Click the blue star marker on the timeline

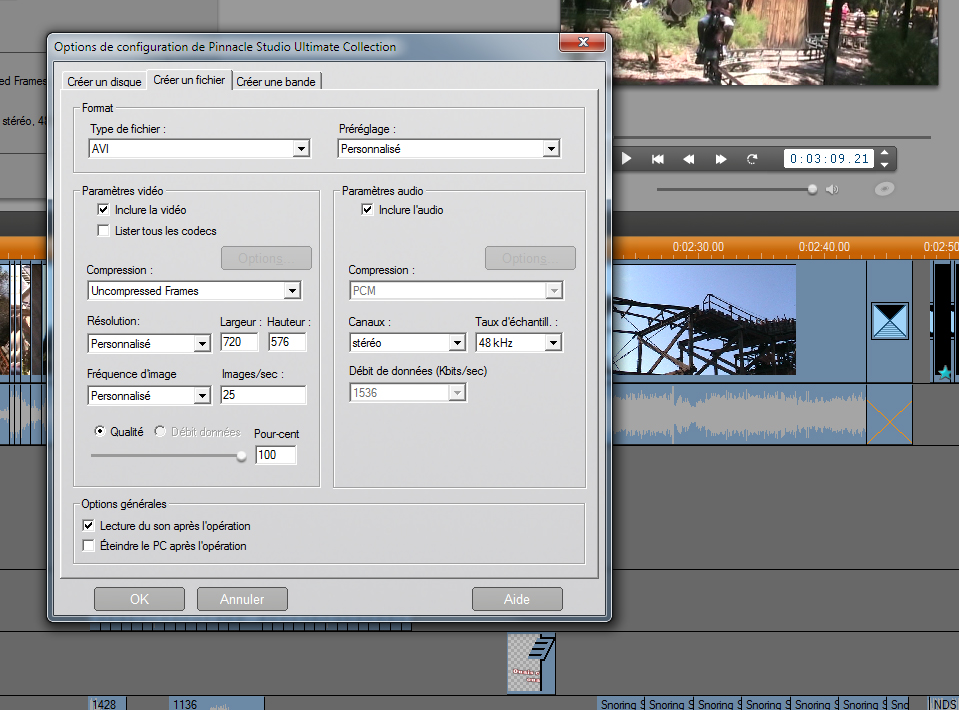tap(944, 372)
